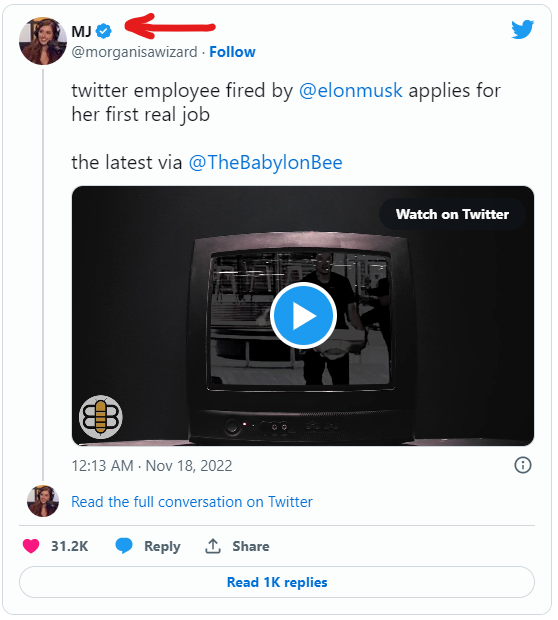Click the small avatar beside conversation link
This screenshot has width=558, height=620.
43,501
